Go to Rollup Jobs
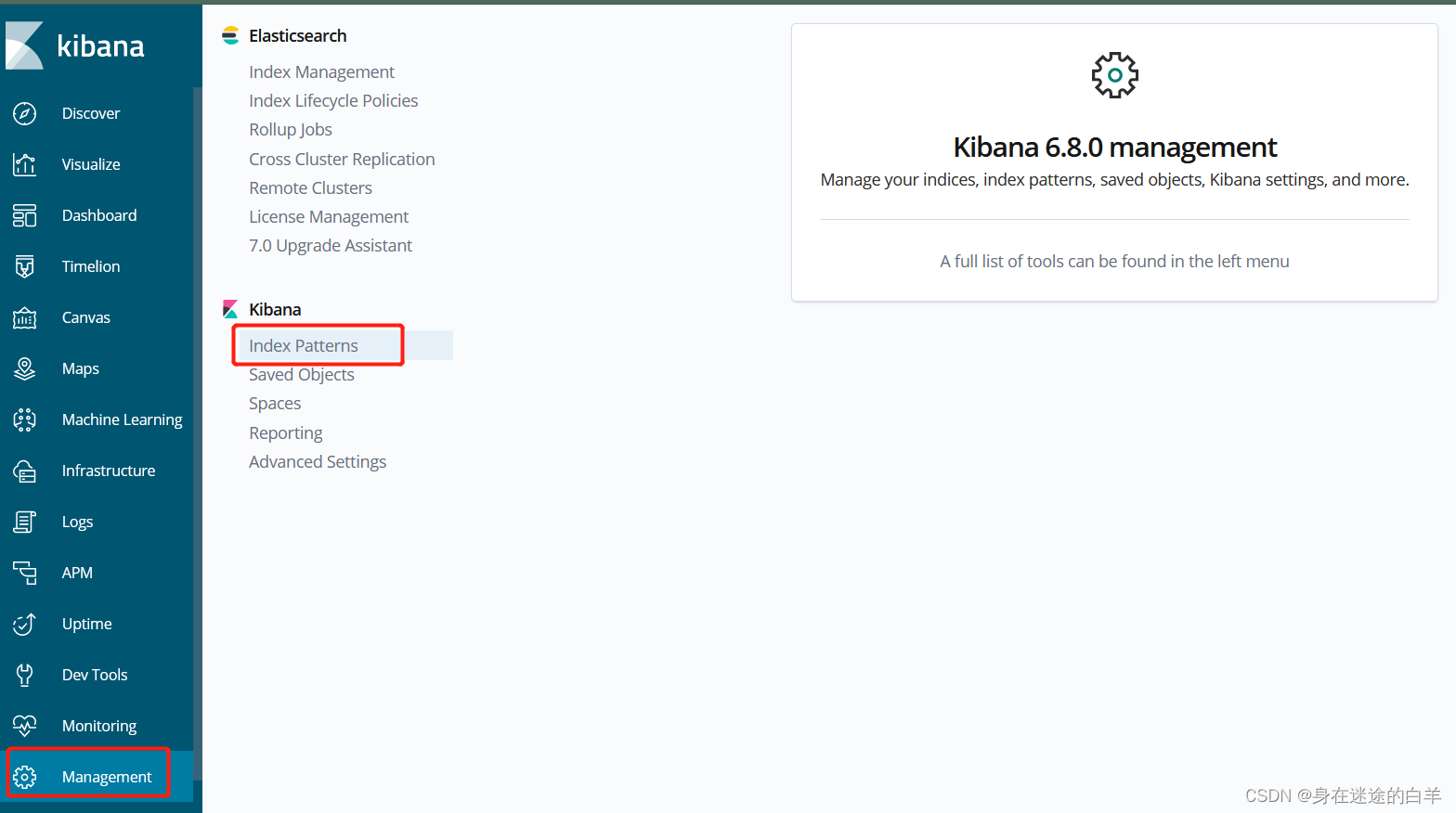The width and height of the screenshot is (1456, 813). point(291,129)
